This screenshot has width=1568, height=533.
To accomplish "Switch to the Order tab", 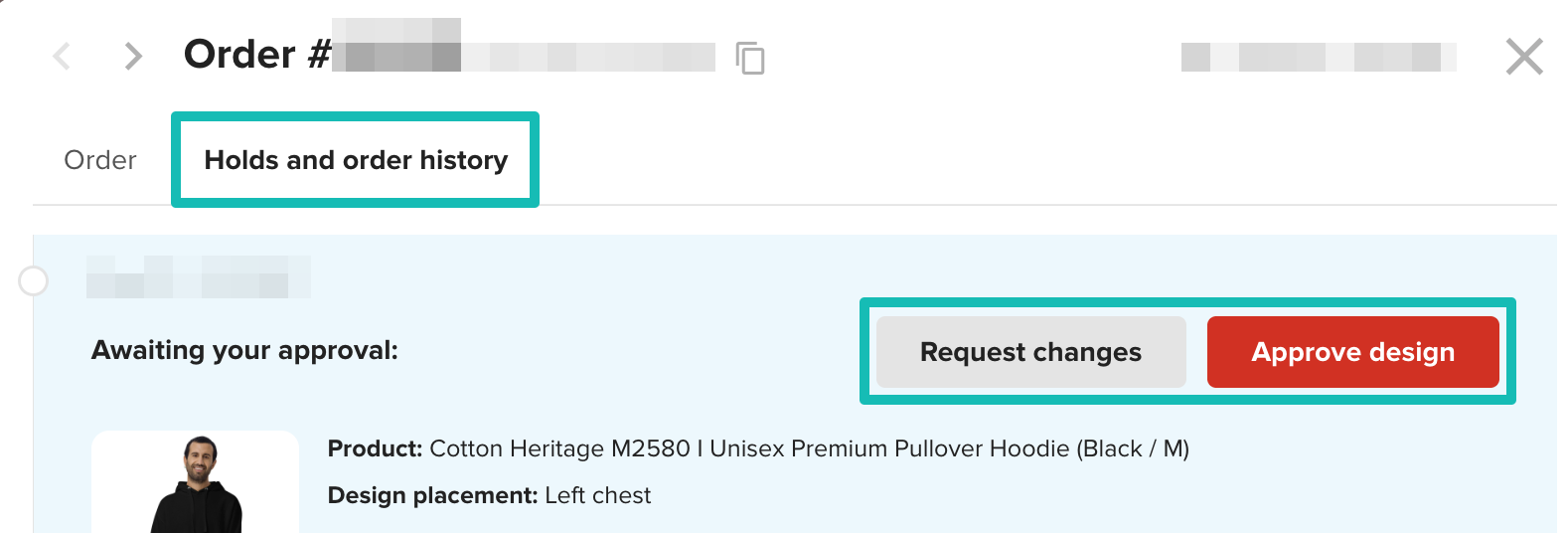I will 100,160.
